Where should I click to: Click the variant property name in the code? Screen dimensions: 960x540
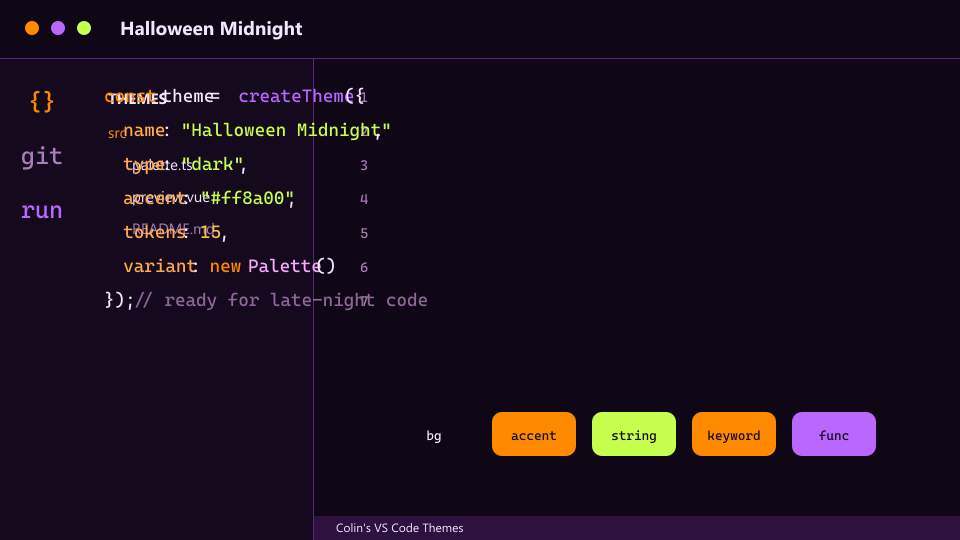point(160,266)
